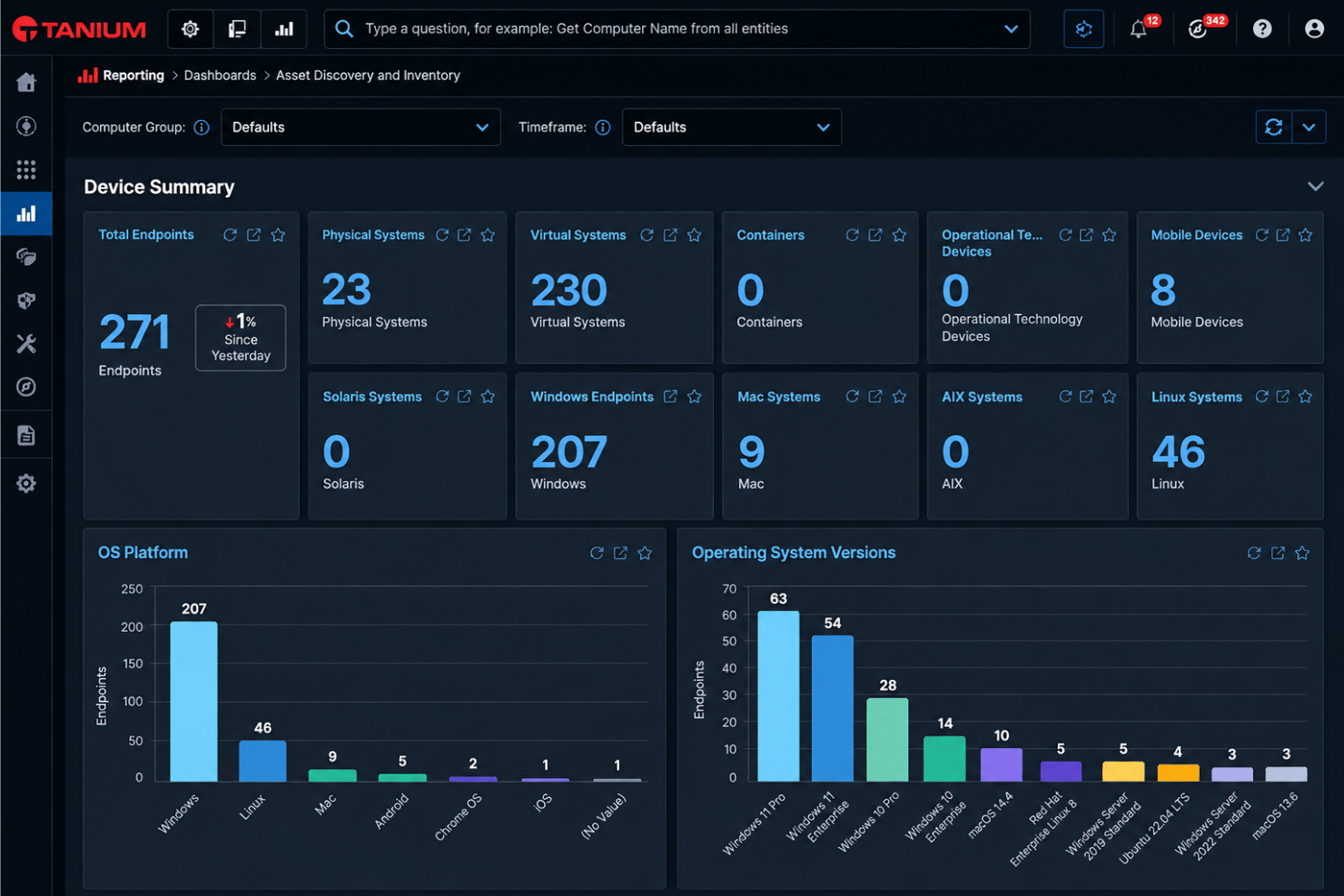Open the refresh options dropdown arrow
1344x896 pixels.
tap(1309, 127)
